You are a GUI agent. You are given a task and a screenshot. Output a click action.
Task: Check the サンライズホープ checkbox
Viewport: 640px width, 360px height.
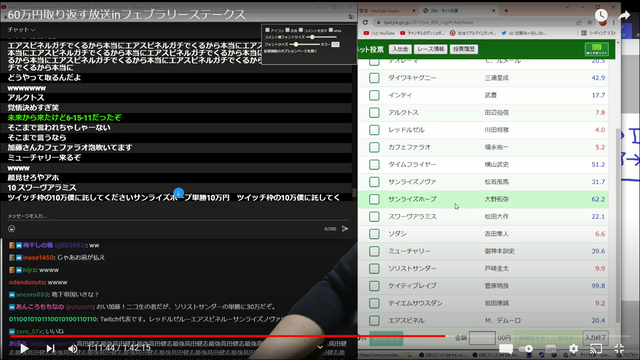click(374, 199)
